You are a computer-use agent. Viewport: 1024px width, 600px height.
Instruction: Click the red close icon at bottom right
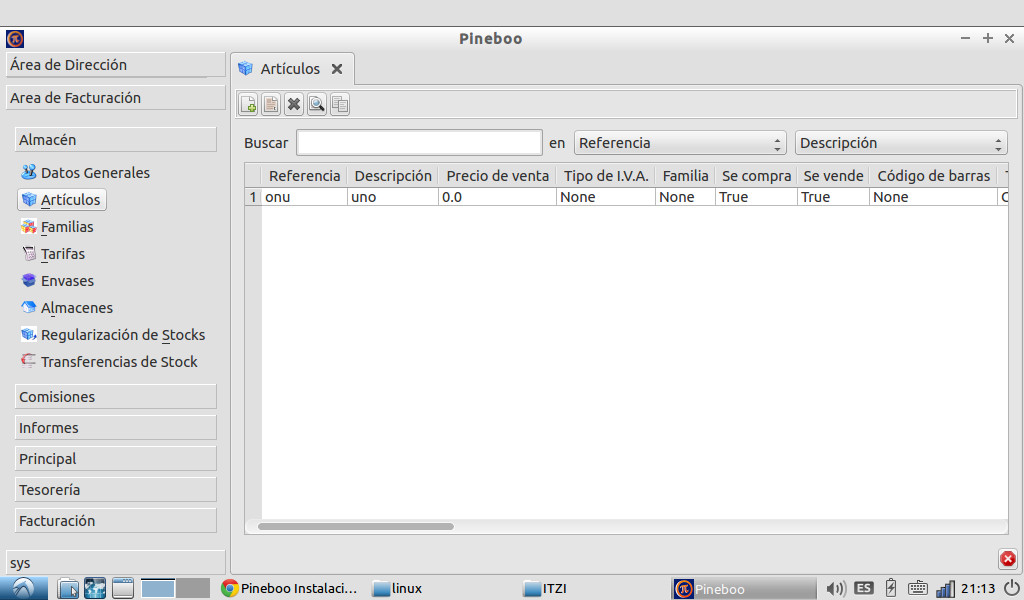pyautogui.click(x=1008, y=559)
